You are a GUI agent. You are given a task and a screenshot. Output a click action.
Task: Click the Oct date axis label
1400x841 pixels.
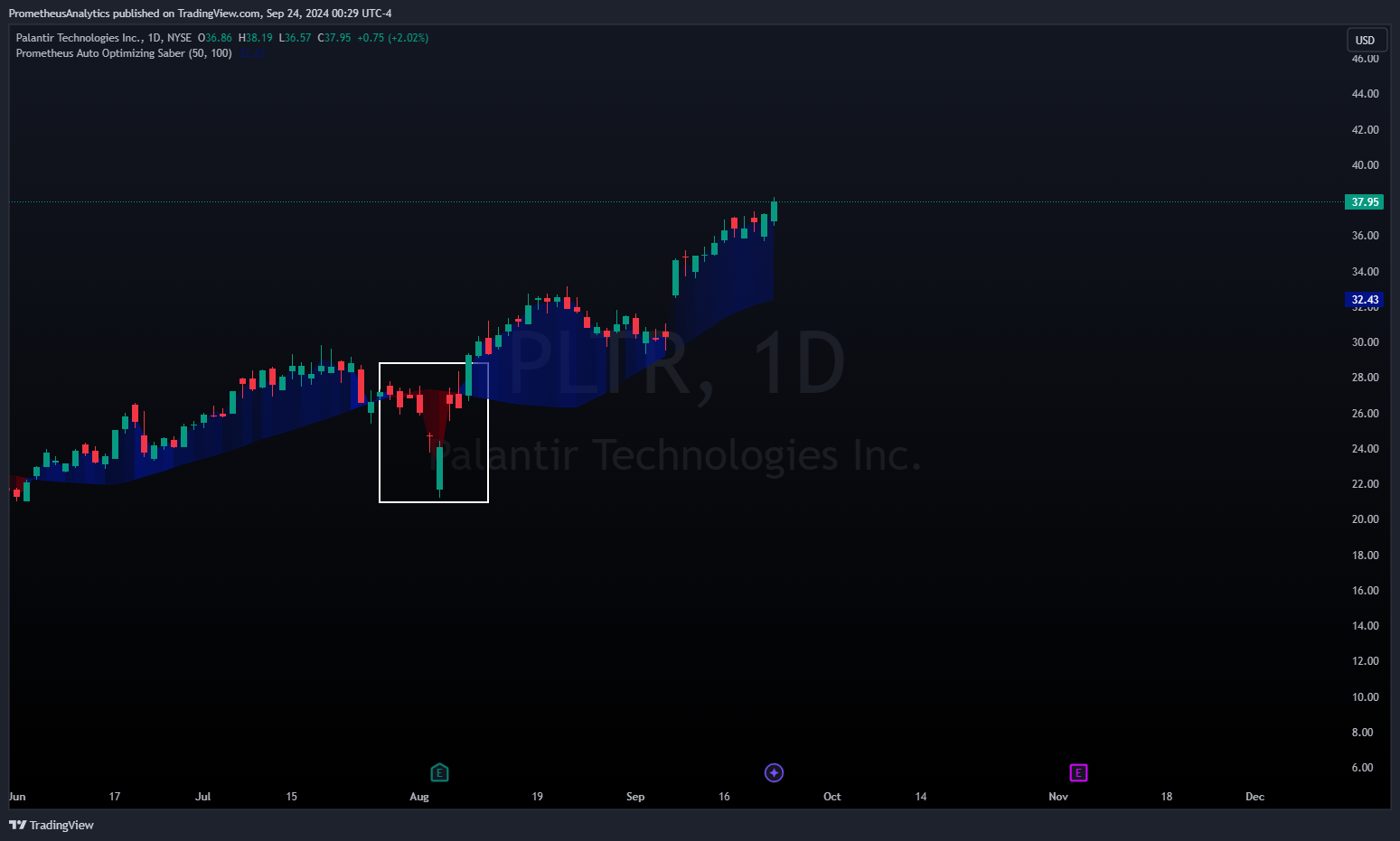(x=832, y=797)
